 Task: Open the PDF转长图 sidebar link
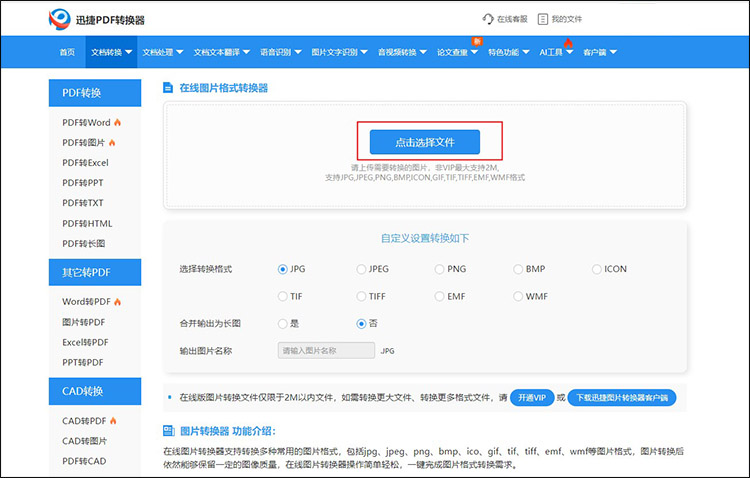pos(83,244)
